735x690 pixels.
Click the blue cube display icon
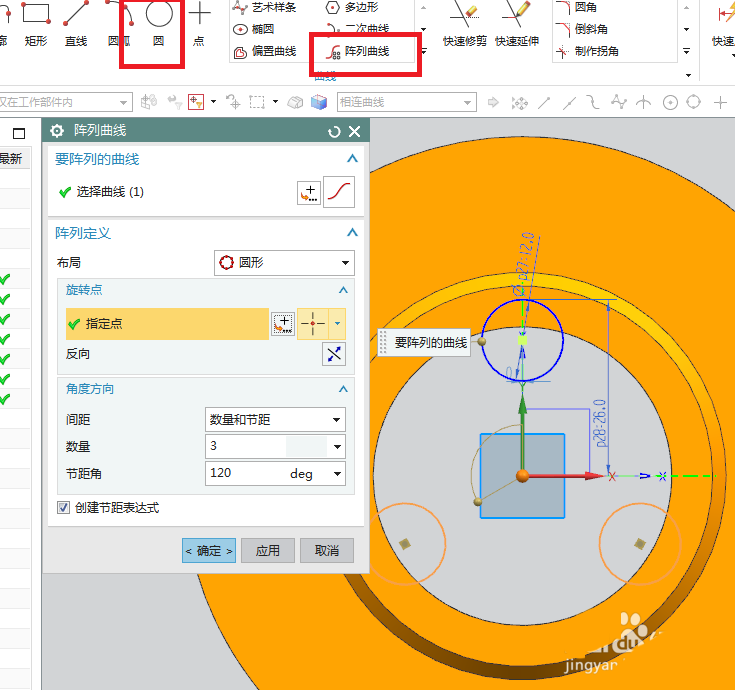319,102
